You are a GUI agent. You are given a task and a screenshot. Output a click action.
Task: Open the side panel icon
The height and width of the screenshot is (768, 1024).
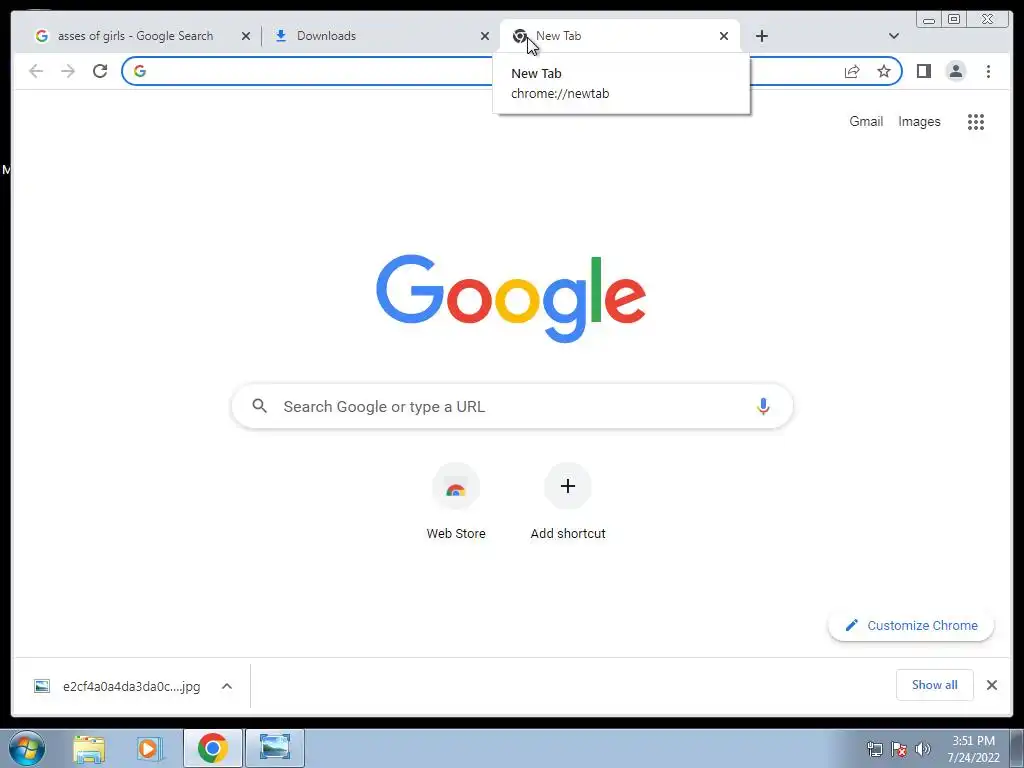(923, 71)
